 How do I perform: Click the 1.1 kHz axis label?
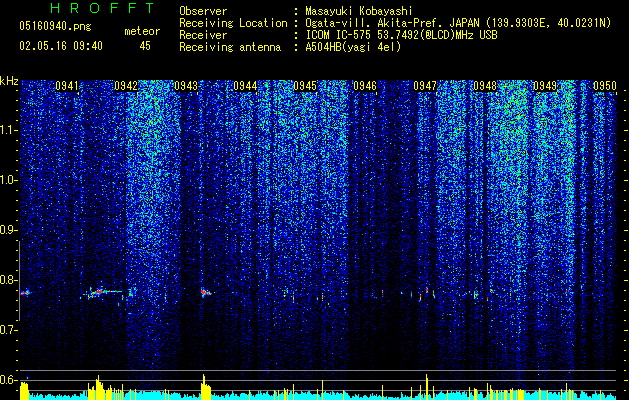click(x=9, y=130)
